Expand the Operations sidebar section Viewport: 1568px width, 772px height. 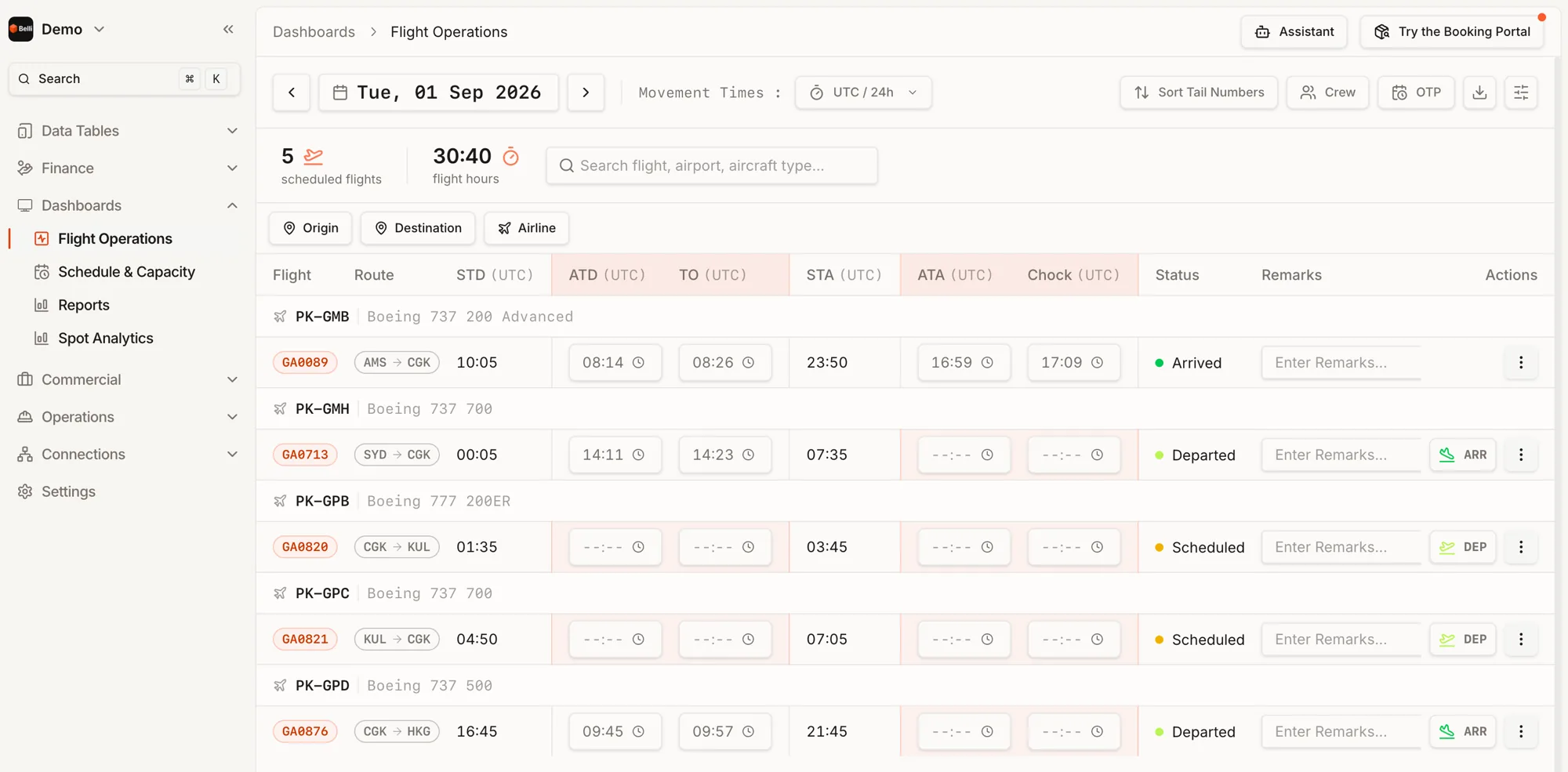point(127,417)
